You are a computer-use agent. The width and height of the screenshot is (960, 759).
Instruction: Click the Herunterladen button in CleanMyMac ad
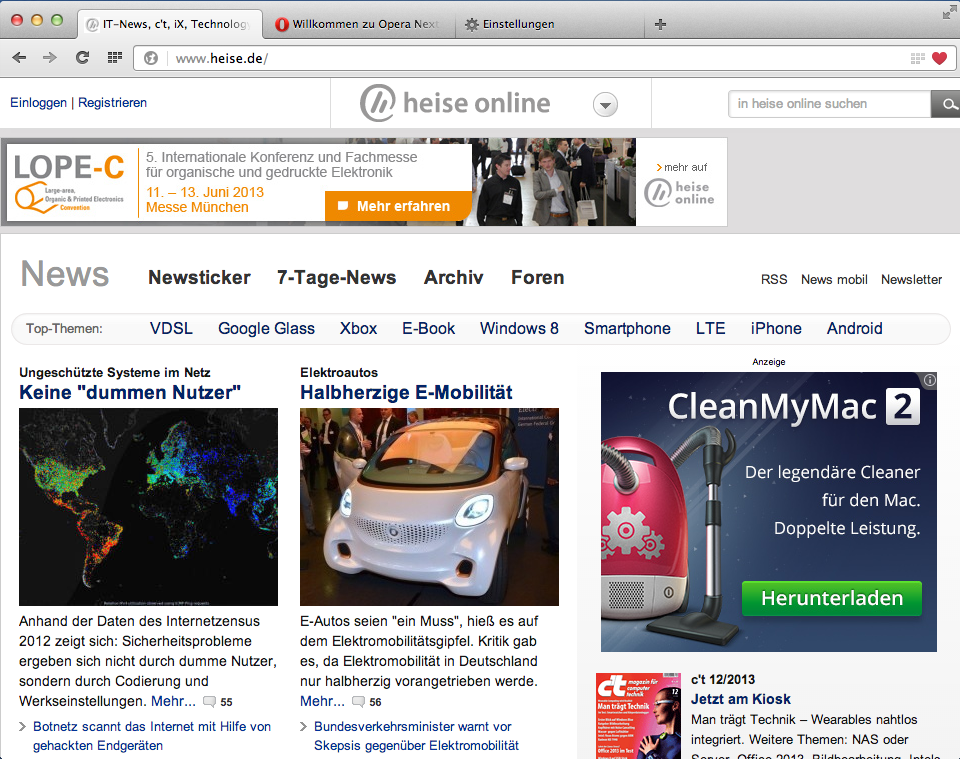[831, 598]
